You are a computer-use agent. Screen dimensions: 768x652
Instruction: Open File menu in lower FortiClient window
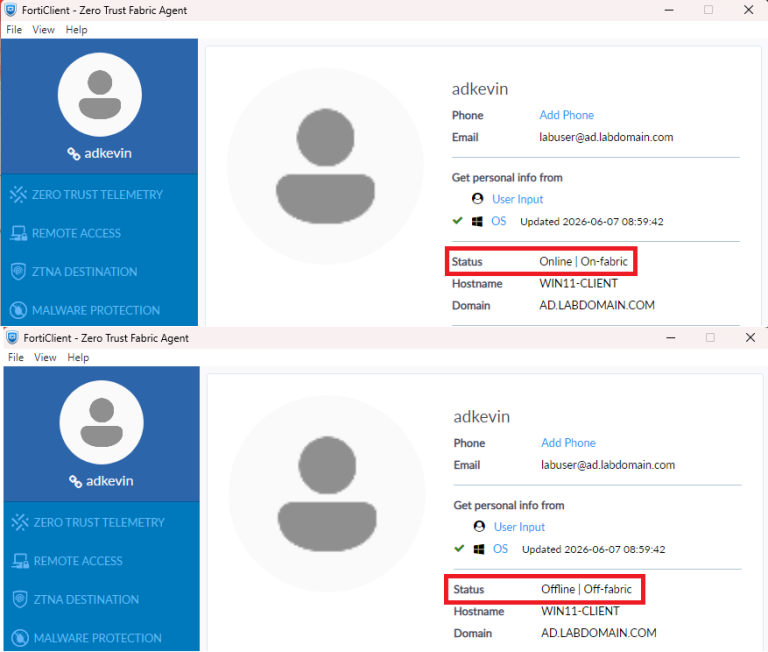pyautogui.click(x=16, y=358)
